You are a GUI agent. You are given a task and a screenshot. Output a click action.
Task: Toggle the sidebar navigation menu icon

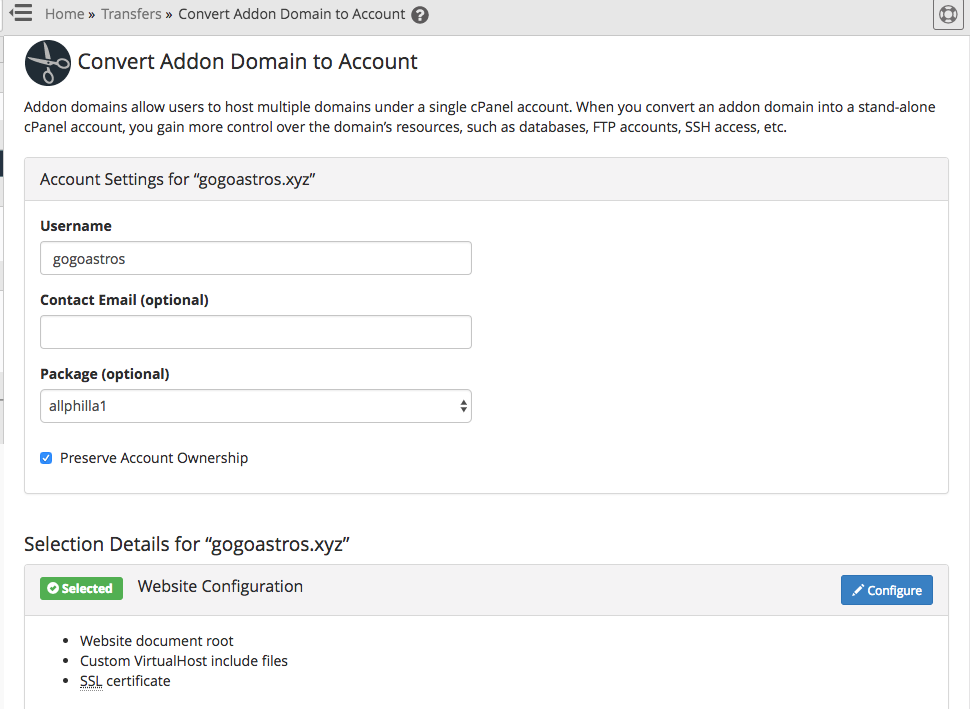tap(21, 14)
